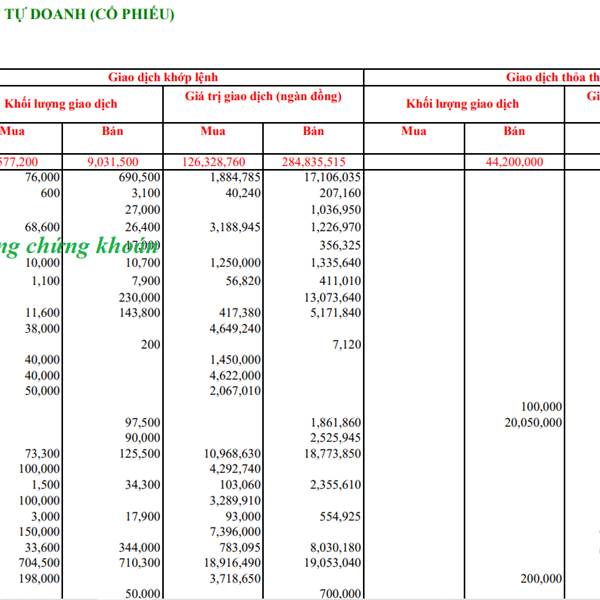Select the value 1,250,000
The image size is (600, 600).
[x=235, y=263]
